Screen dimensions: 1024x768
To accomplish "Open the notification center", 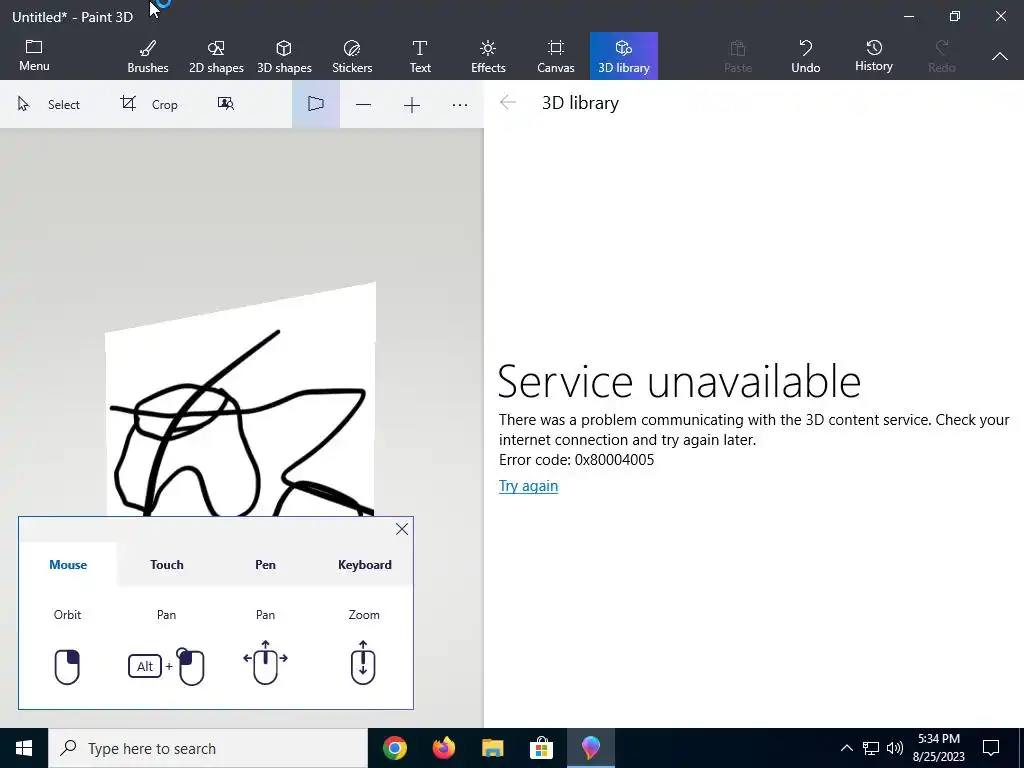I will click(x=991, y=748).
